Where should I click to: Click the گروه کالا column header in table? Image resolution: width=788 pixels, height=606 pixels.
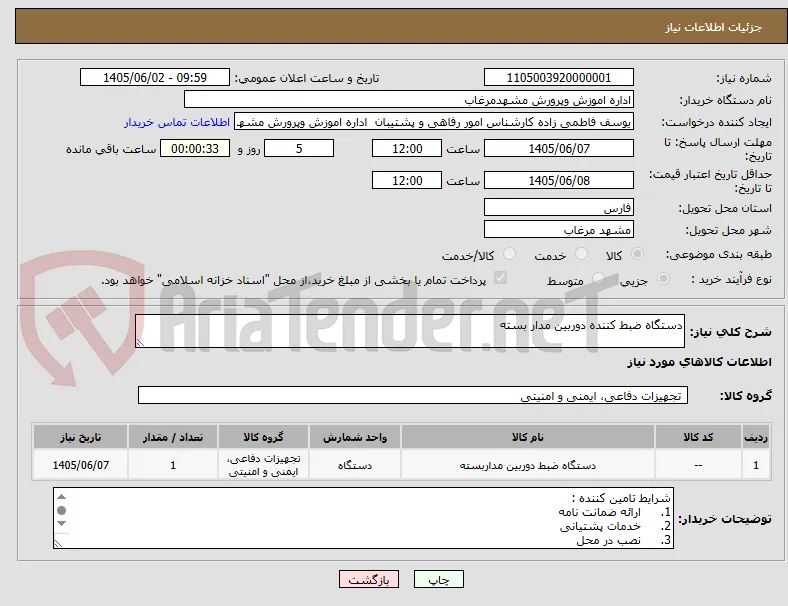point(263,437)
